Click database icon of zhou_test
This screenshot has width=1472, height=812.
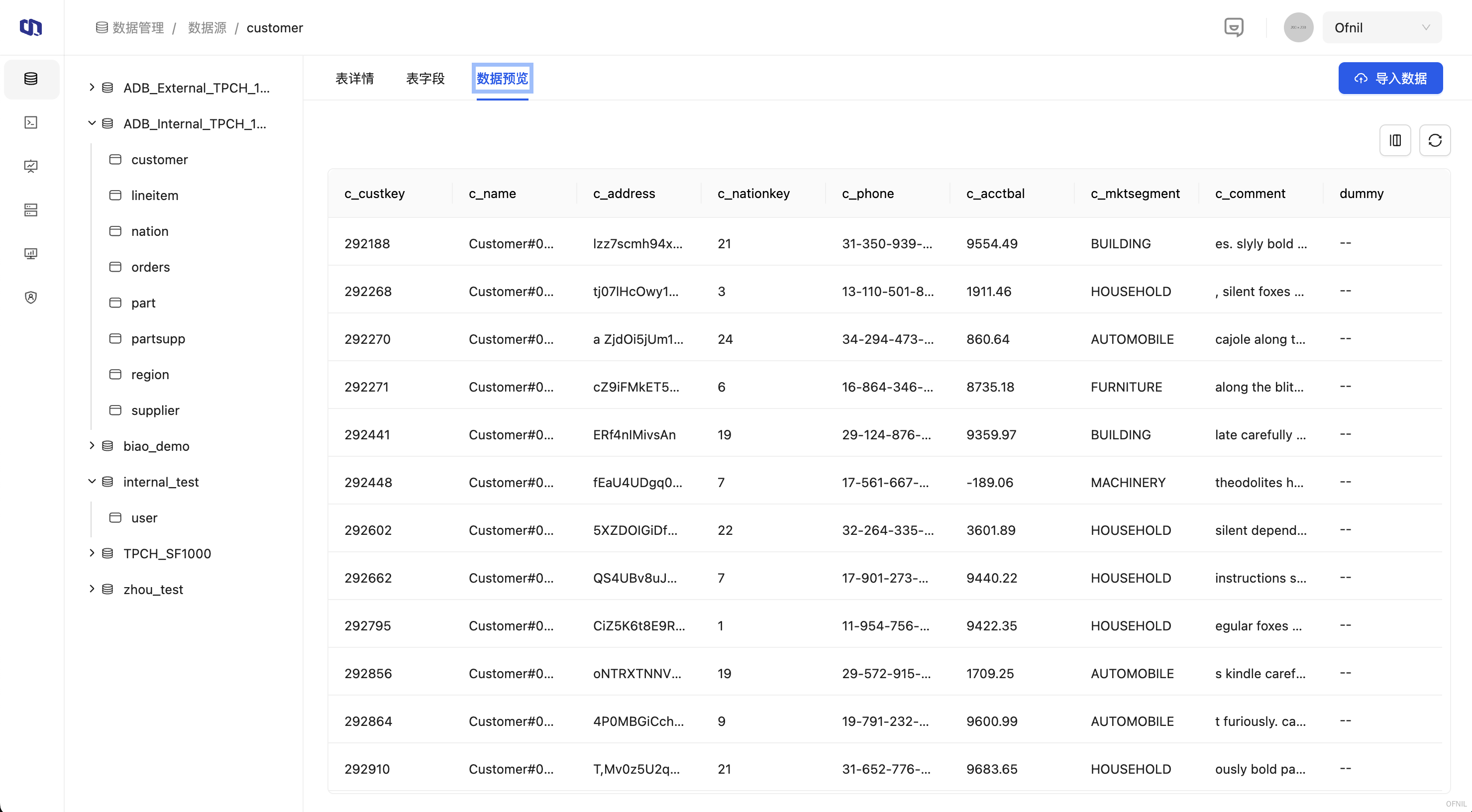click(x=107, y=589)
